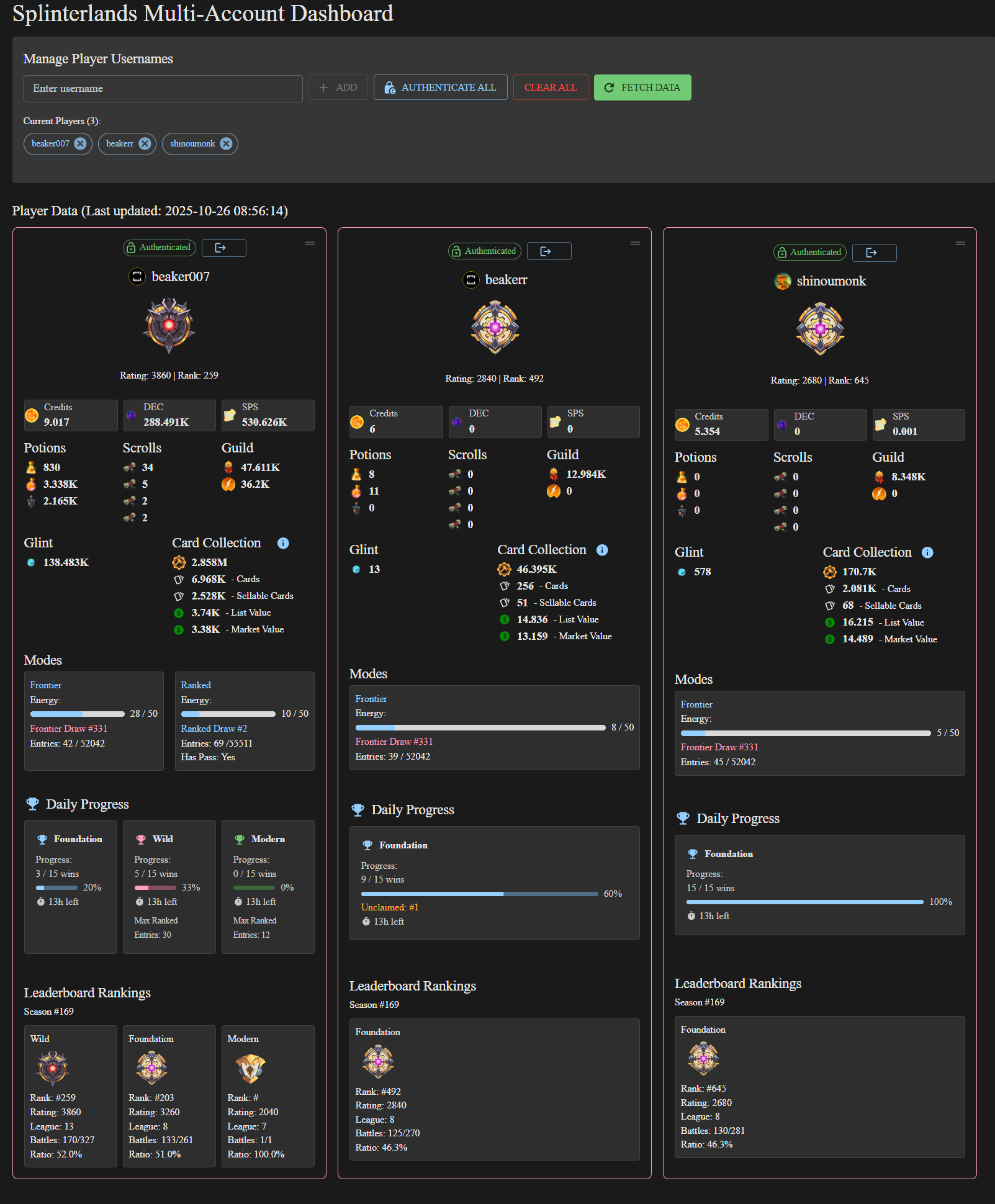
Task: Click Wild leaderboard emblem for beaker007
Action: tap(53, 1067)
